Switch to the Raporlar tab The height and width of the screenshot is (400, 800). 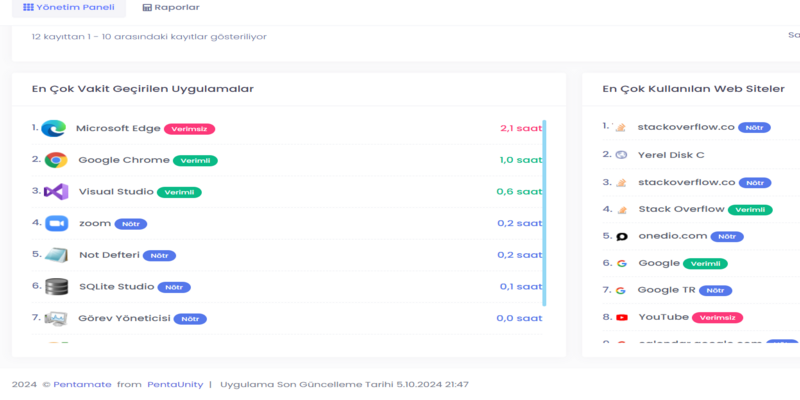[x=171, y=7]
